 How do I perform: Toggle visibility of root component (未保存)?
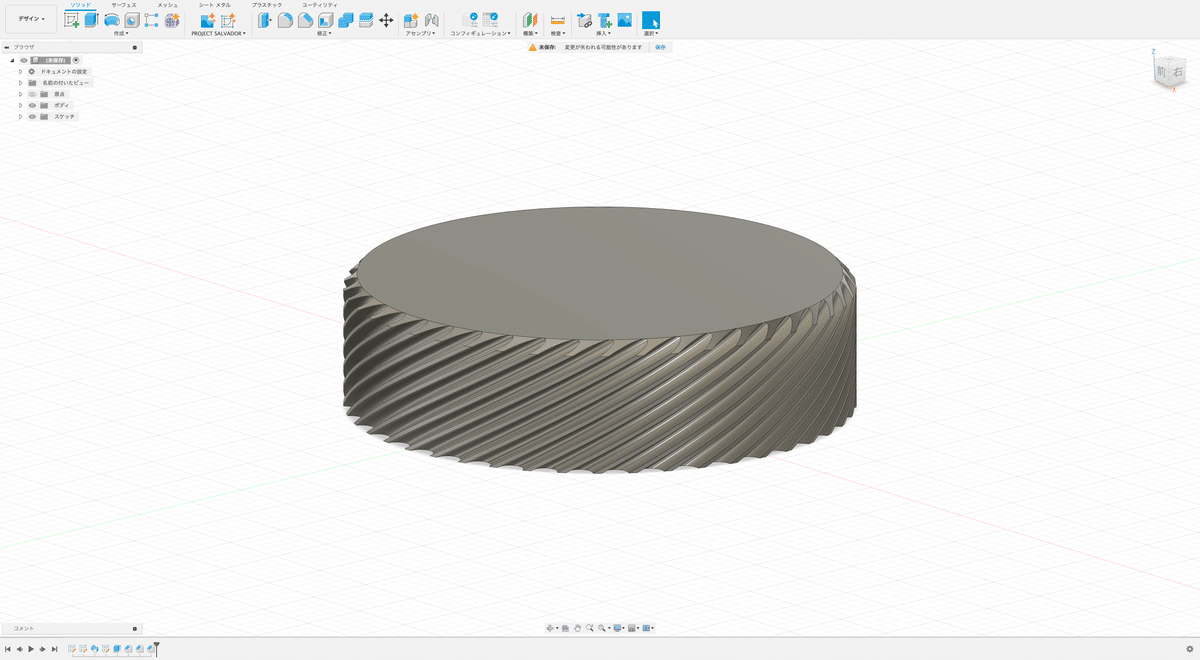[24, 60]
